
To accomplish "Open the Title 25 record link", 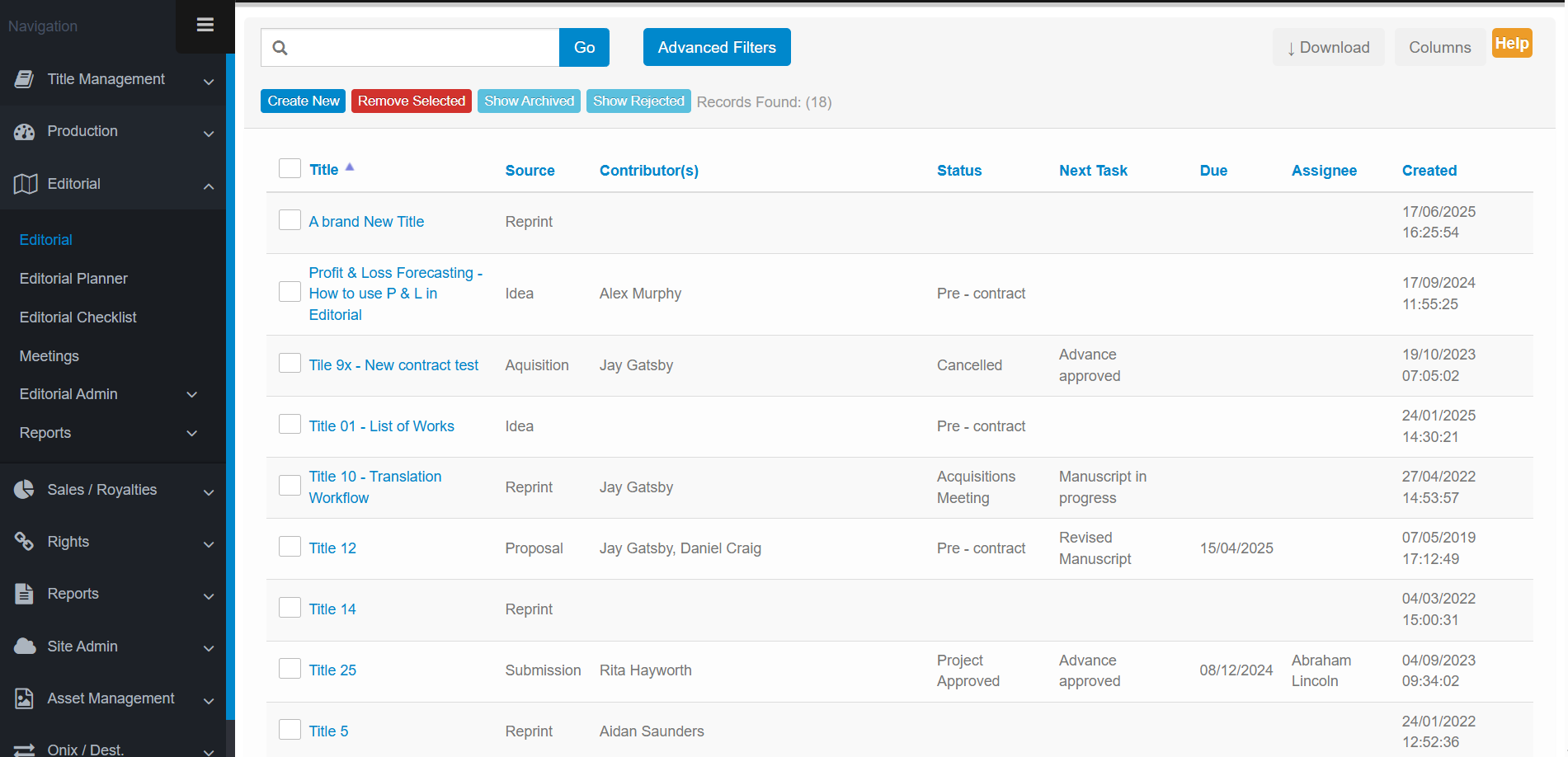I will [x=332, y=670].
